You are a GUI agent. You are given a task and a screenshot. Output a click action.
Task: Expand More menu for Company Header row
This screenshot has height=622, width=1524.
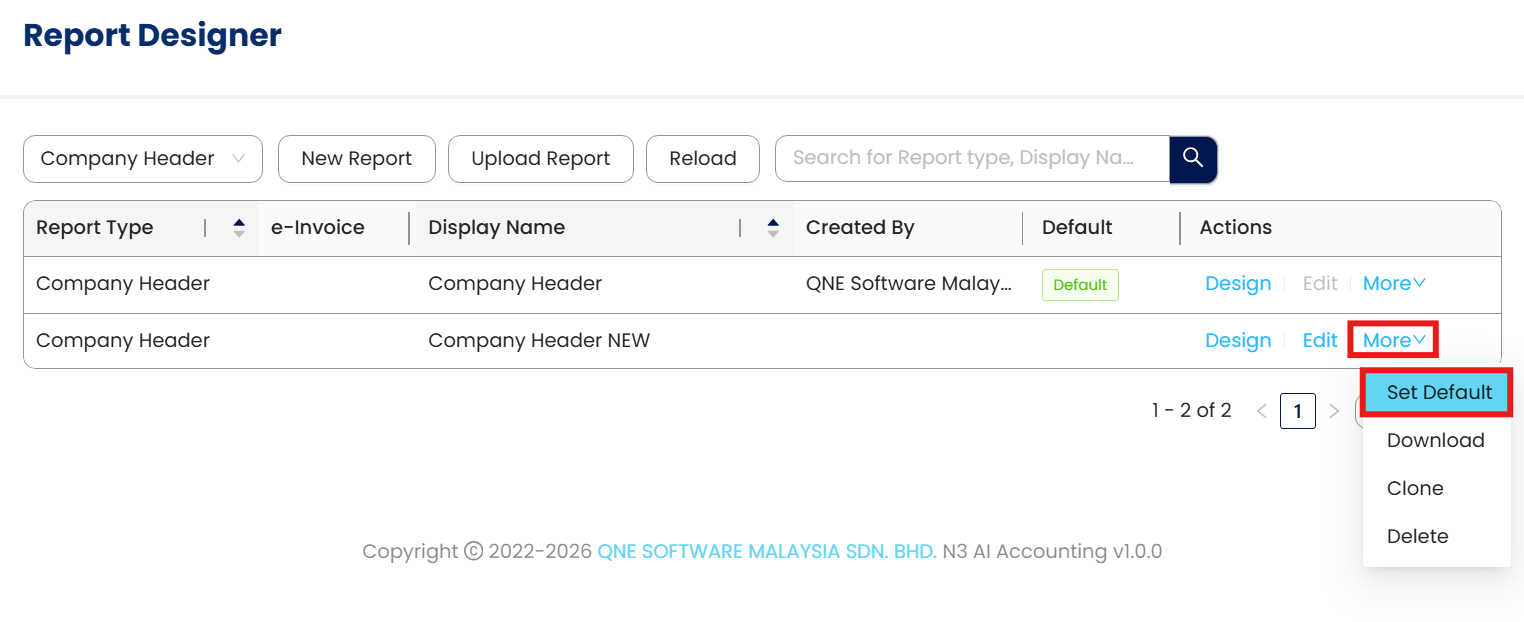tap(1394, 284)
